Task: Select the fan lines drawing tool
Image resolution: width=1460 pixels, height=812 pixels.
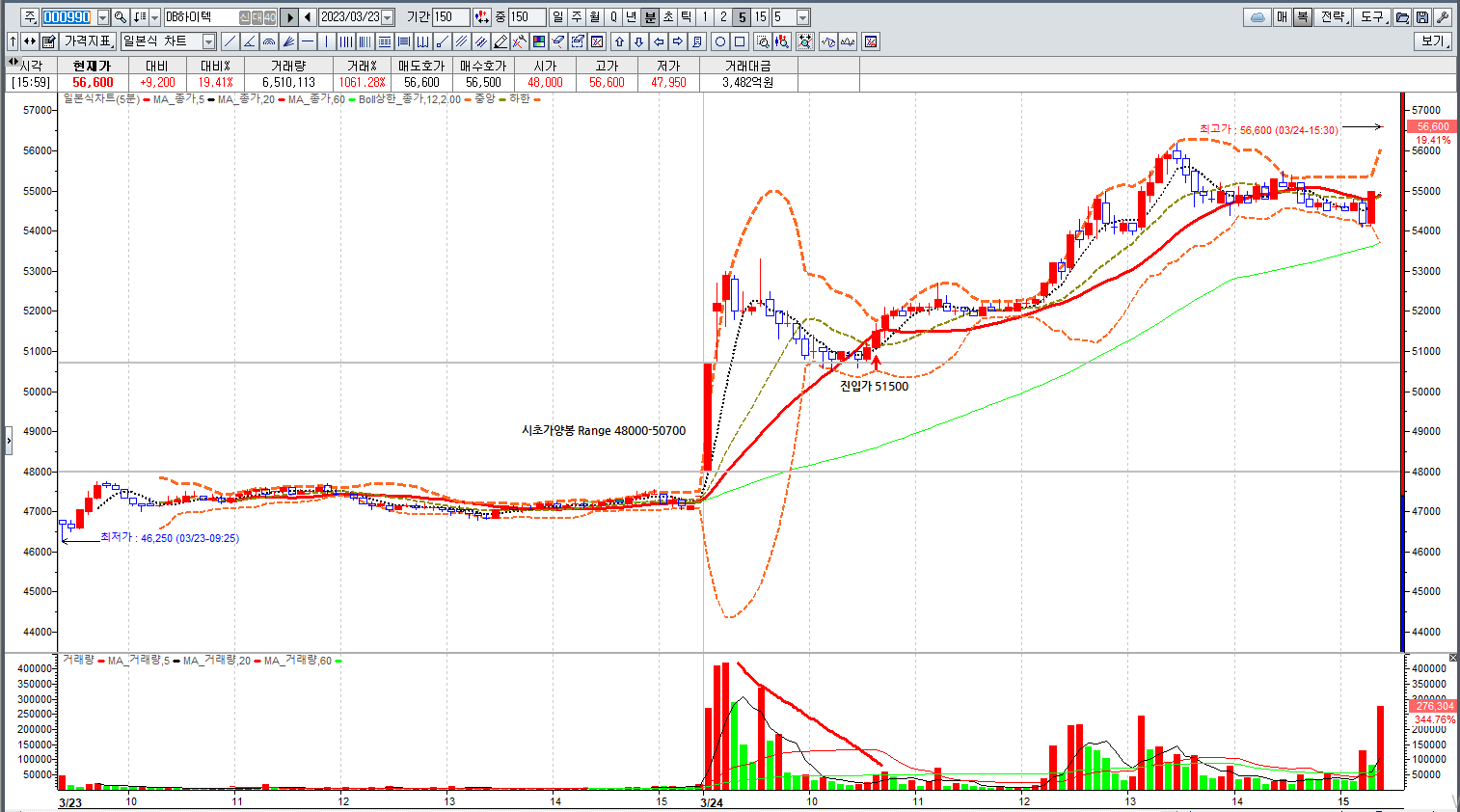Action: pyautogui.click(x=287, y=41)
